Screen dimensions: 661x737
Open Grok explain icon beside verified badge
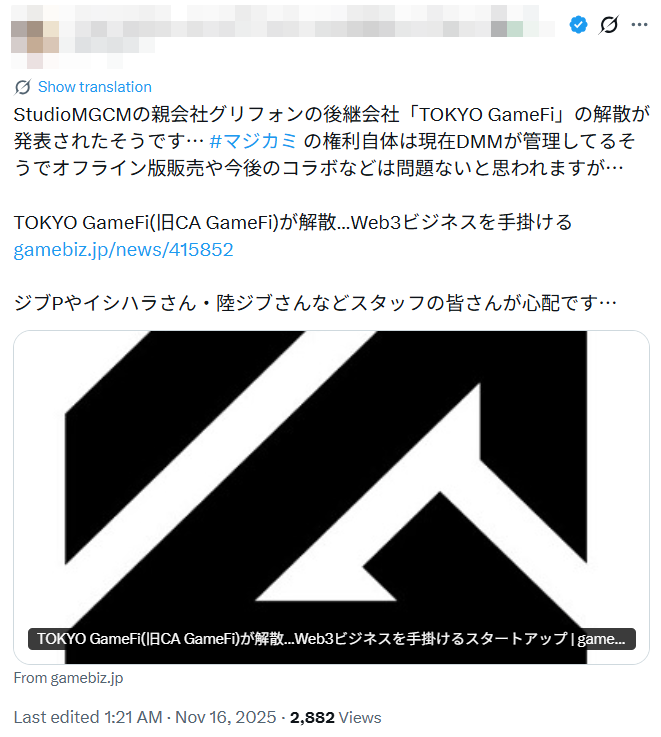click(608, 24)
